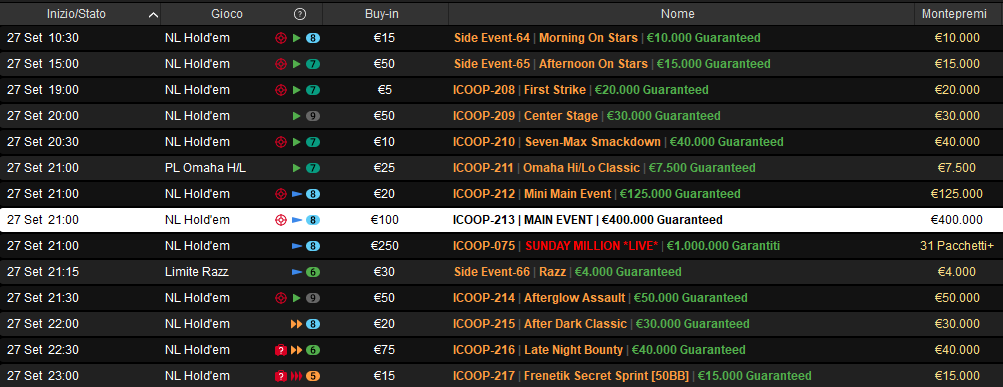Click the blue flag icon on Razz row
1003x387 pixels.
pyautogui.click(x=297, y=272)
